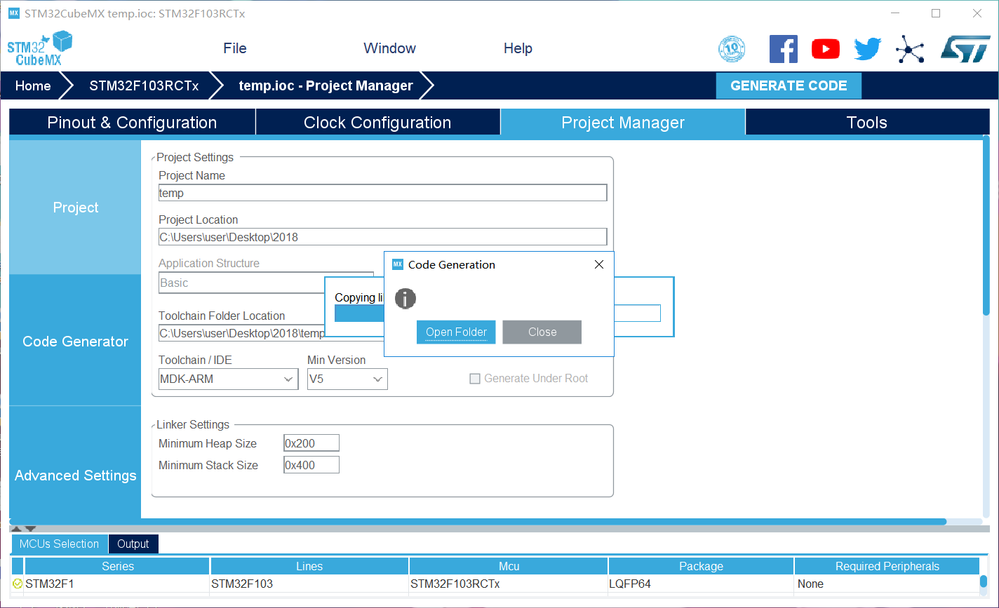The height and width of the screenshot is (608, 999).
Task: Click the Package column header
Action: [x=701, y=566]
